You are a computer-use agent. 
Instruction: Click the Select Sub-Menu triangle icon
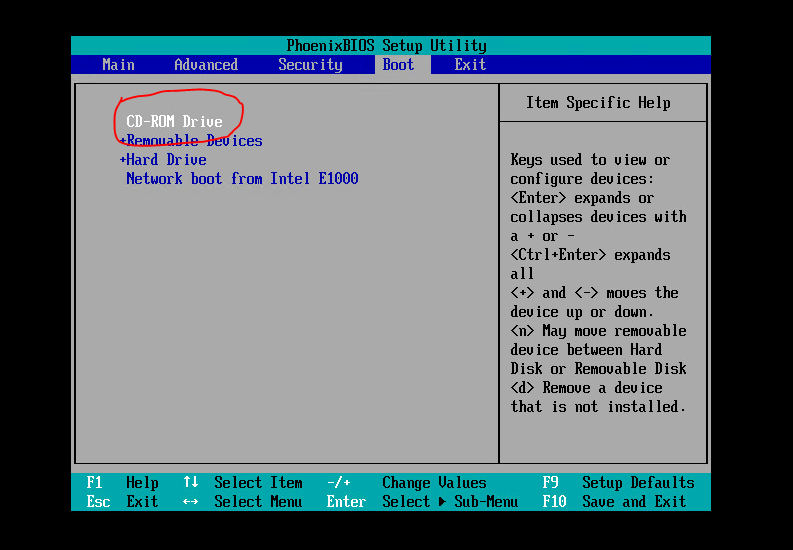pyautogui.click(x=443, y=502)
